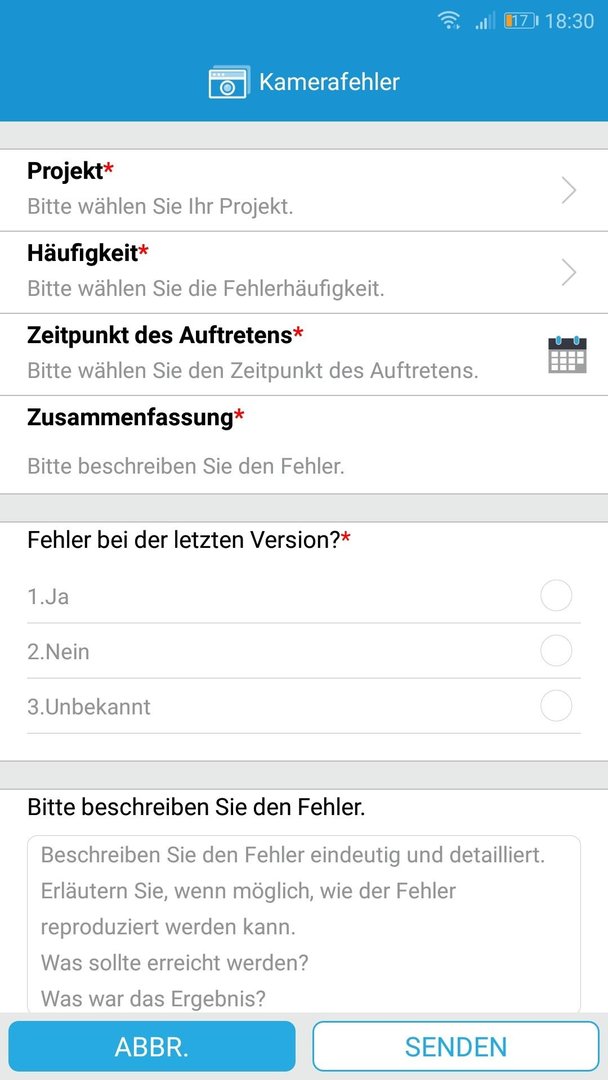
Task: Select the 2.Nein radio button
Action: pos(556,651)
